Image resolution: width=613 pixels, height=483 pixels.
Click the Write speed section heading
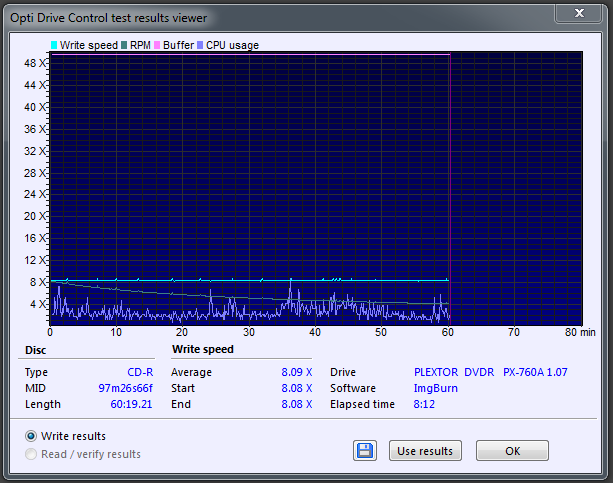[203, 349]
